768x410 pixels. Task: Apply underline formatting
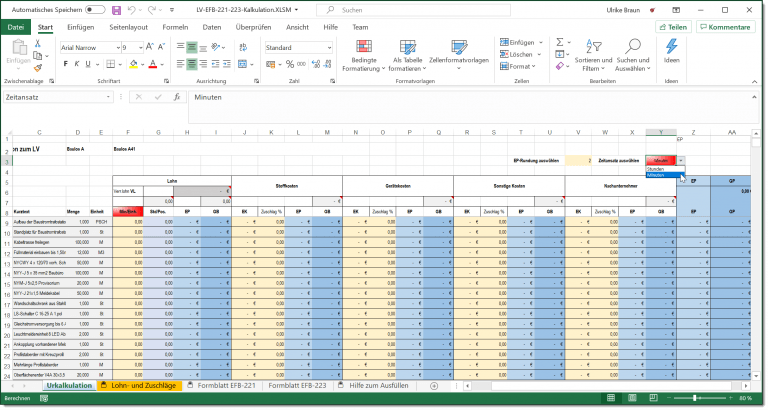click(x=88, y=64)
